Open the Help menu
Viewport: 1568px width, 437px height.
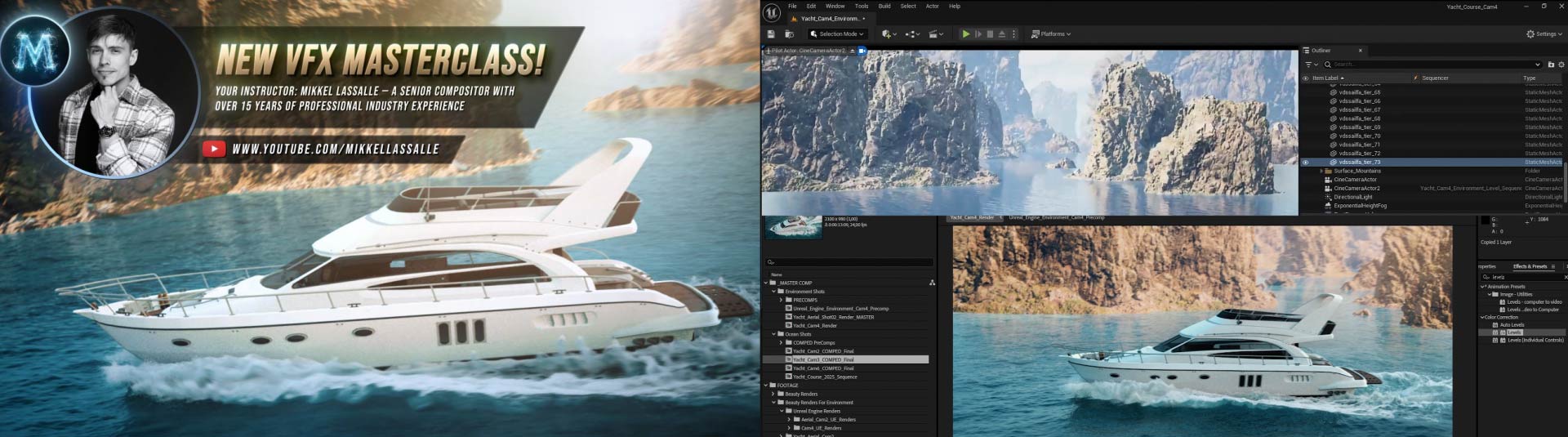point(955,7)
